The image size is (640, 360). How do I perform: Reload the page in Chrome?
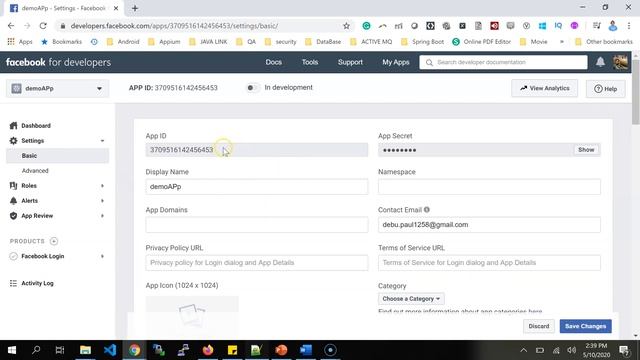click(43, 26)
